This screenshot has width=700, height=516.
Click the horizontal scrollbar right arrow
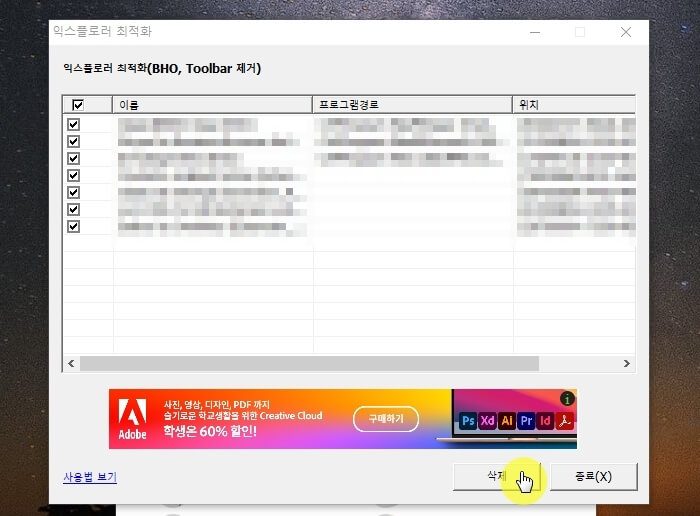(627, 363)
